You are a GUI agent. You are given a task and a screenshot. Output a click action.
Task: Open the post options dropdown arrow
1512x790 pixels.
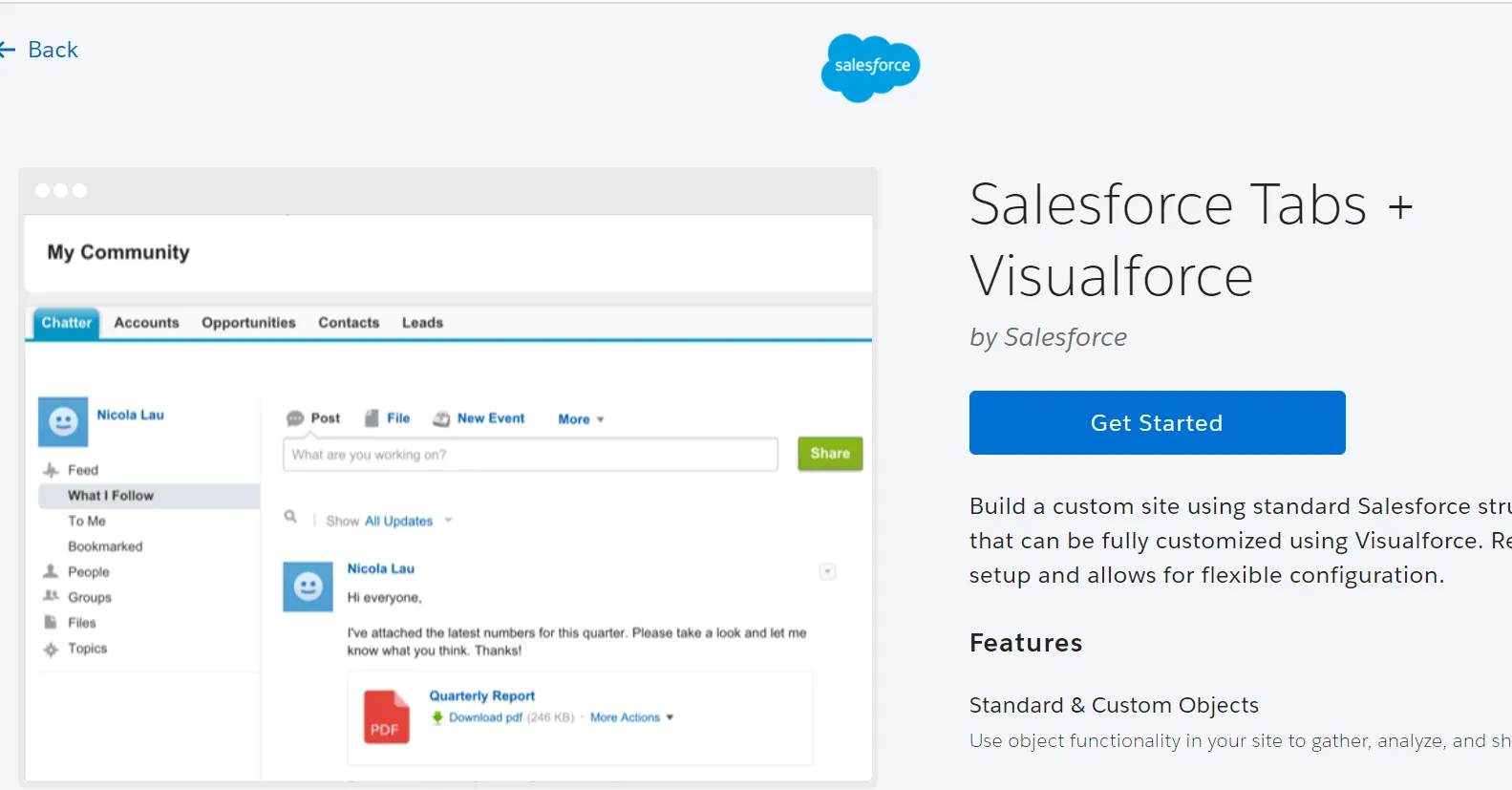point(828,571)
